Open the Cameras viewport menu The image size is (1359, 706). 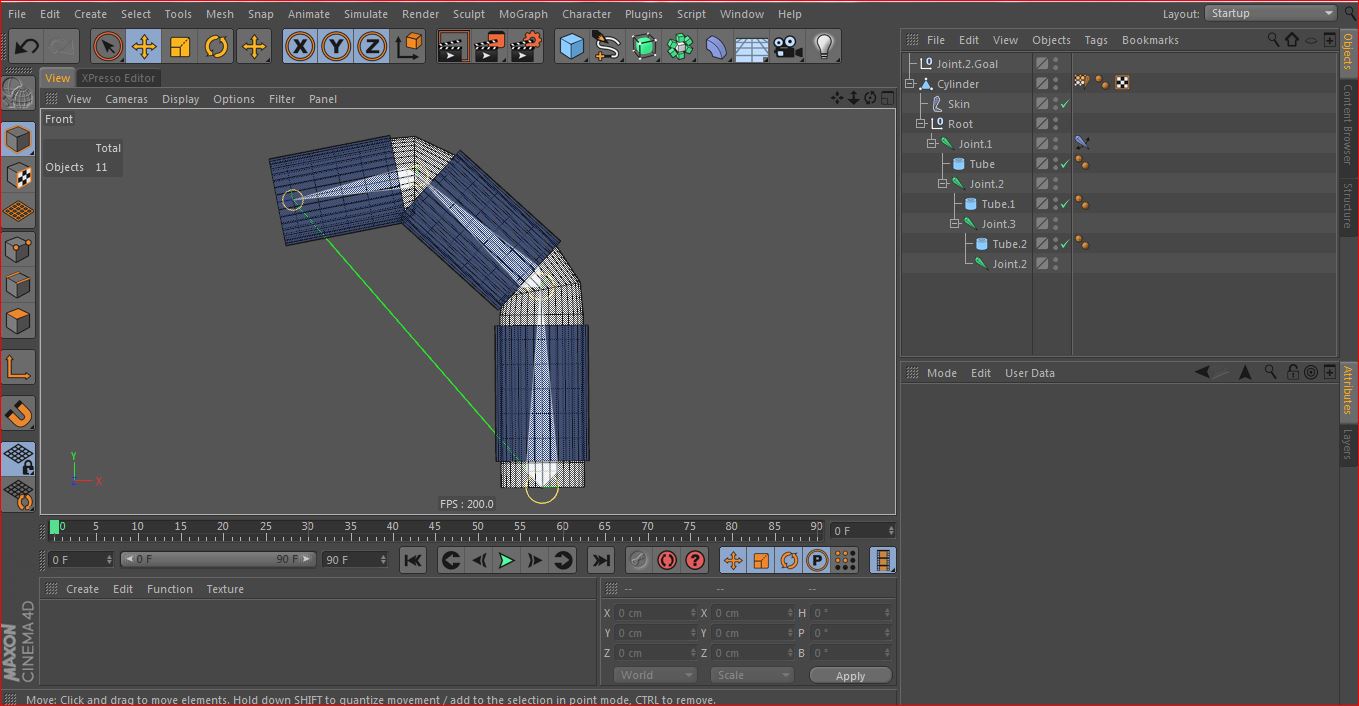[126, 99]
